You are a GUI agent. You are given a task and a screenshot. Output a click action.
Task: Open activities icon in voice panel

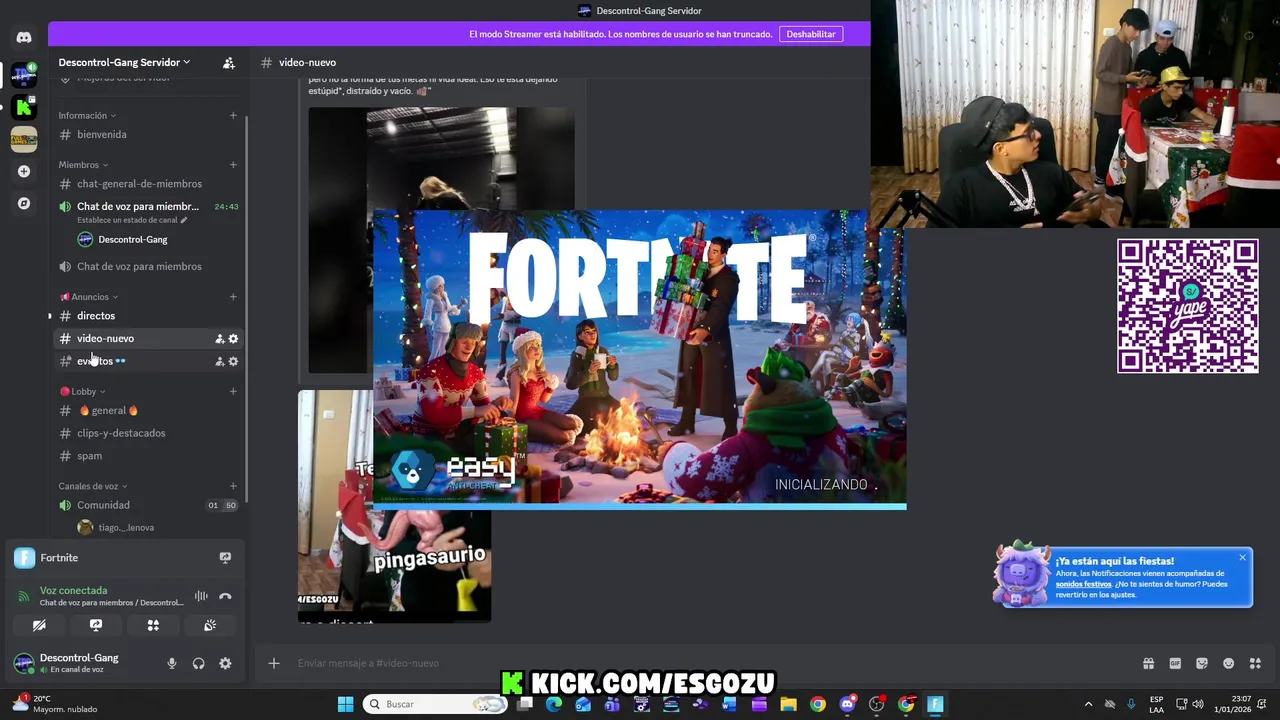pyautogui.click(x=153, y=625)
